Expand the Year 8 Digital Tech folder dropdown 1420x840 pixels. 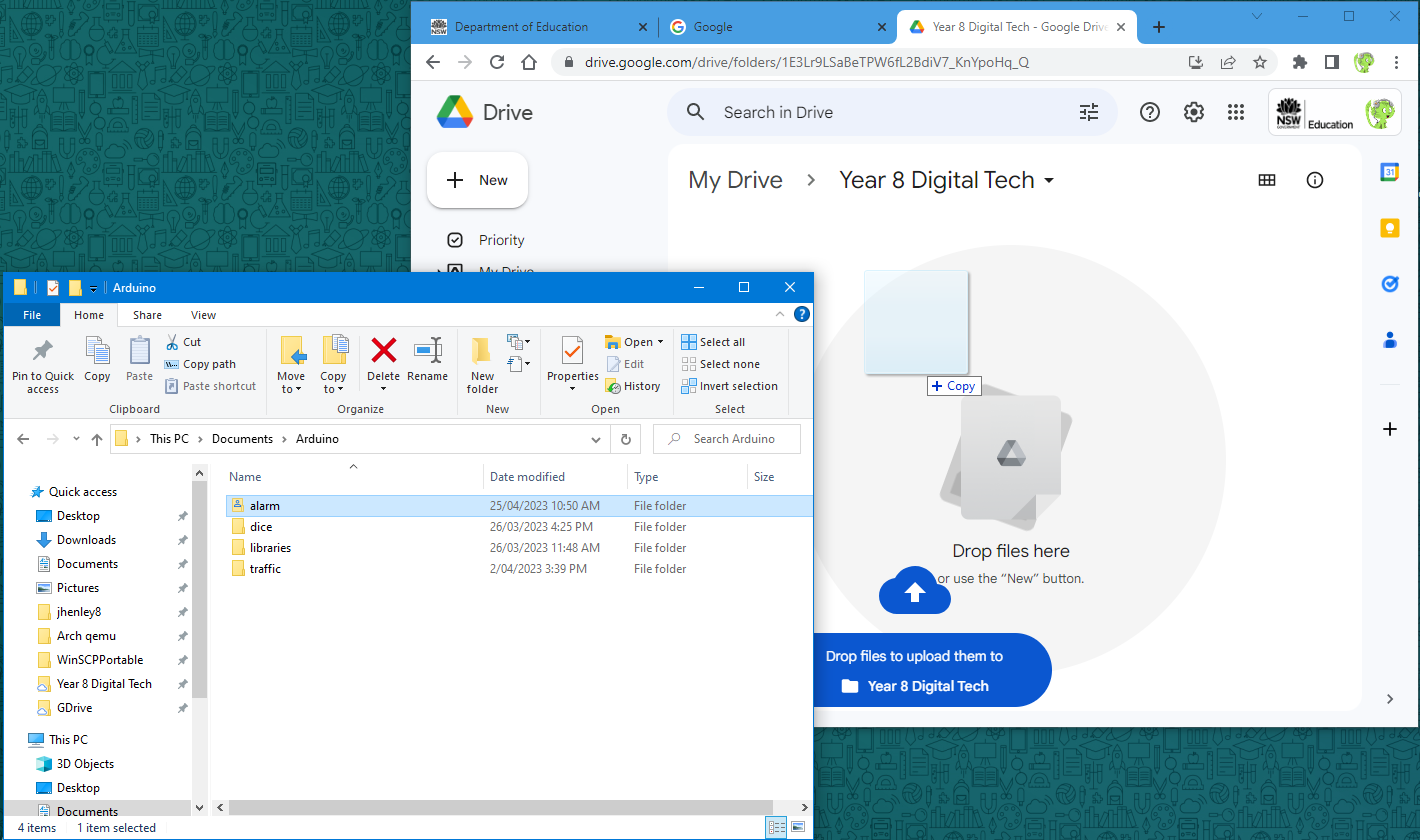1049,181
